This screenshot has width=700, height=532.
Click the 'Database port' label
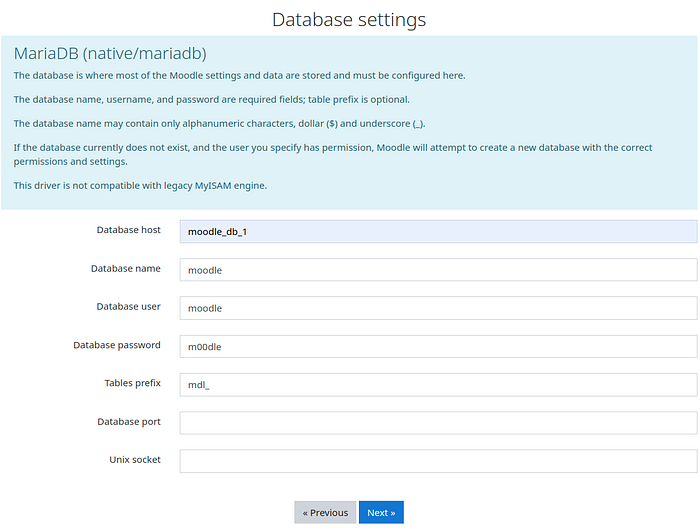[x=129, y=422]
